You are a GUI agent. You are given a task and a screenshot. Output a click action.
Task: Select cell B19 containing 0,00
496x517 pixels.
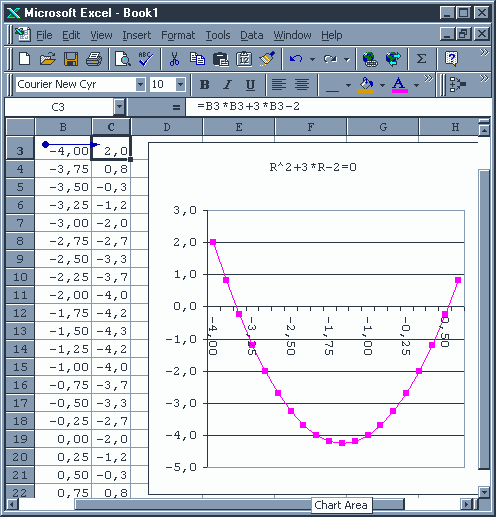pyautogui.click(x=63, y=439)
